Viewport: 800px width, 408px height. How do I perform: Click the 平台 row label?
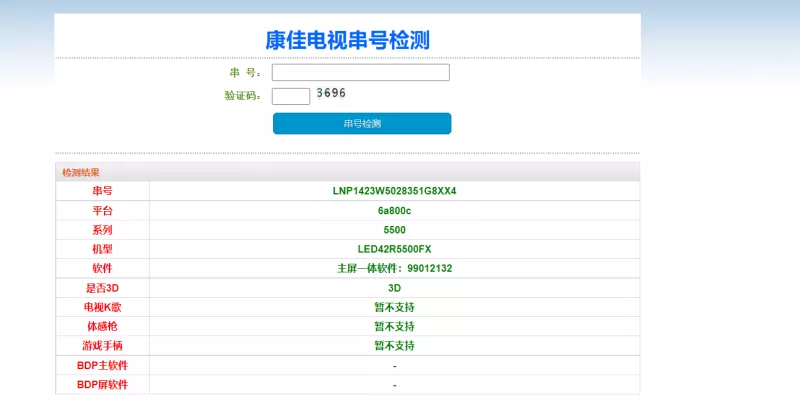coord(102,211)
